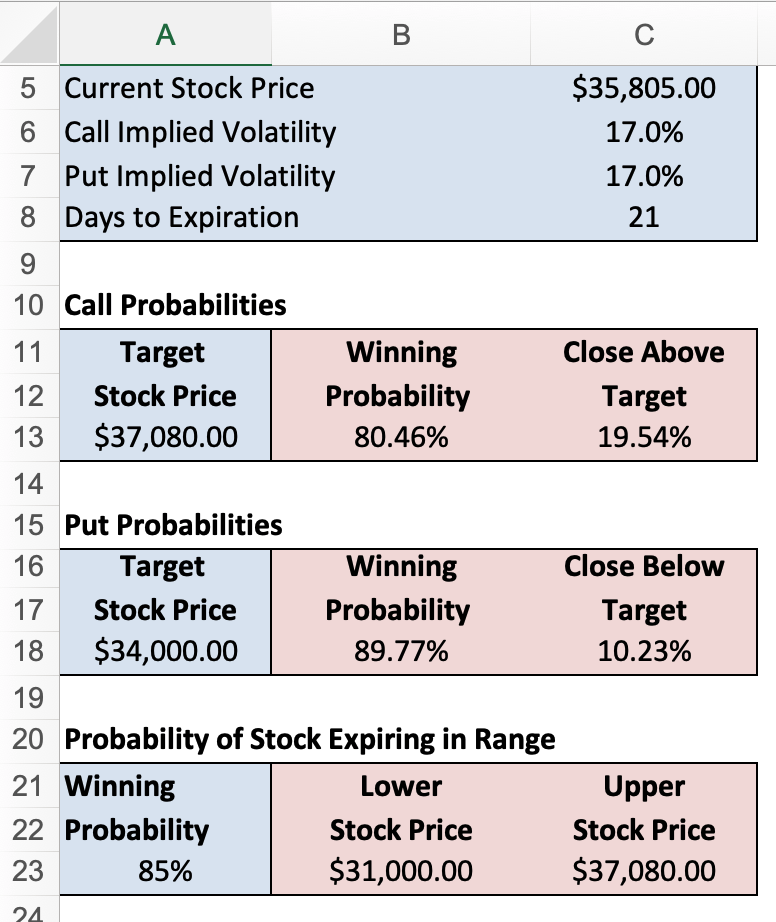Image resolution: width=776 pixels, height=922 pixels.
Task: Select row 5 header
Action: (28, 88)
